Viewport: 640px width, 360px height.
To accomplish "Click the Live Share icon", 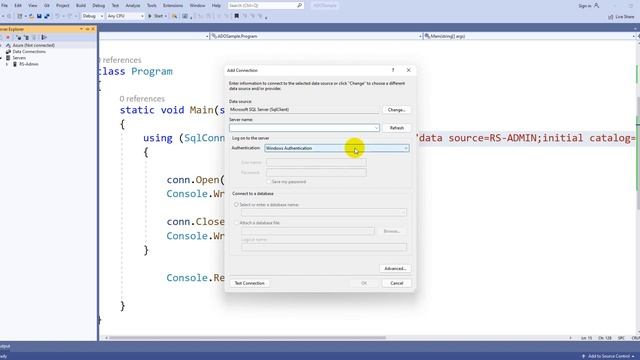I will (611, 17).
